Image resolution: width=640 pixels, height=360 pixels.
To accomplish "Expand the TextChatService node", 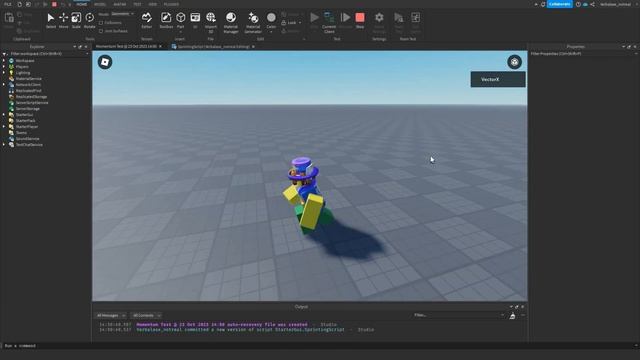I will pos(4,144).
